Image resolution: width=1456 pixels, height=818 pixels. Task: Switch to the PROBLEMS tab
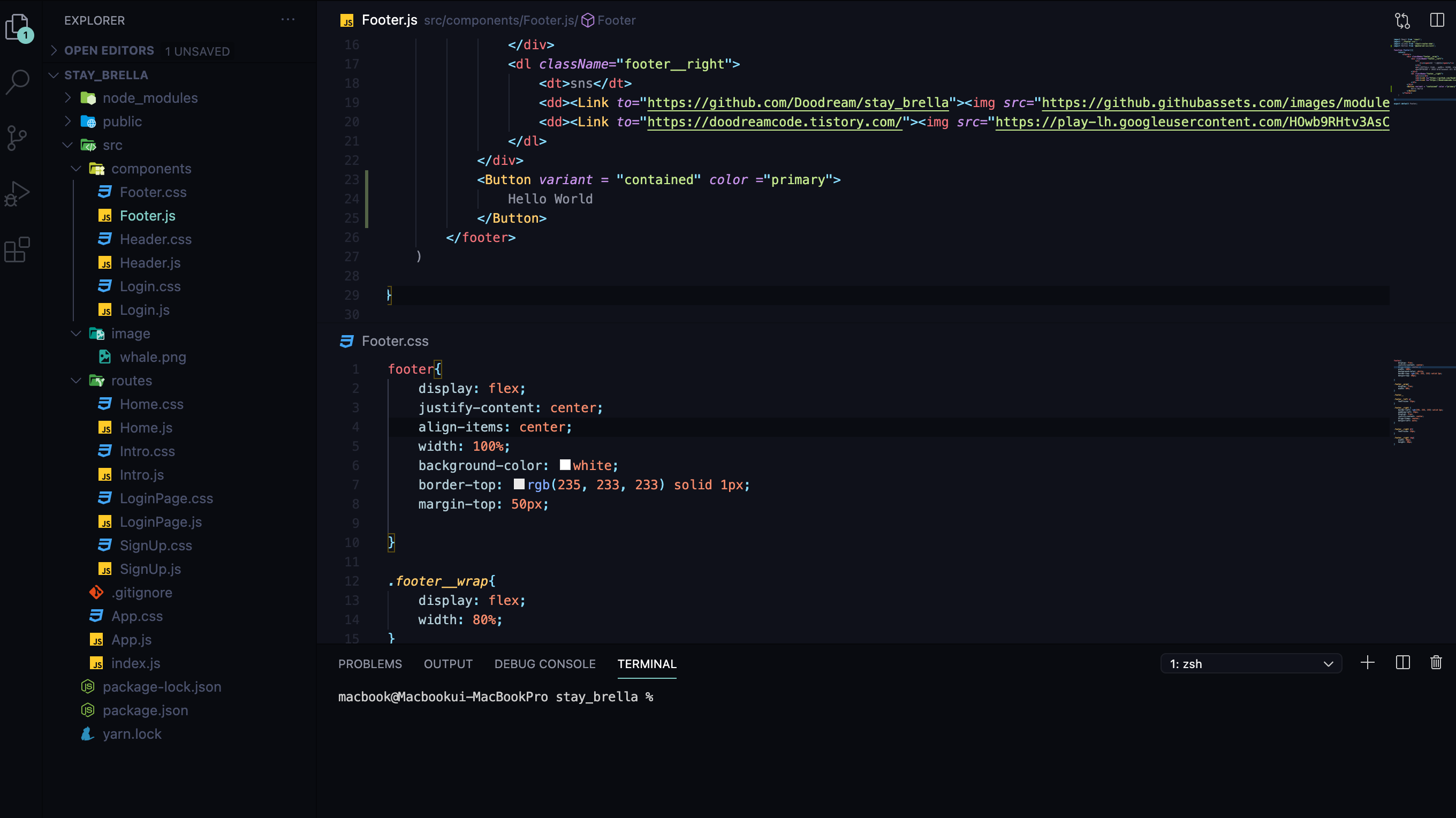[370, 664]
